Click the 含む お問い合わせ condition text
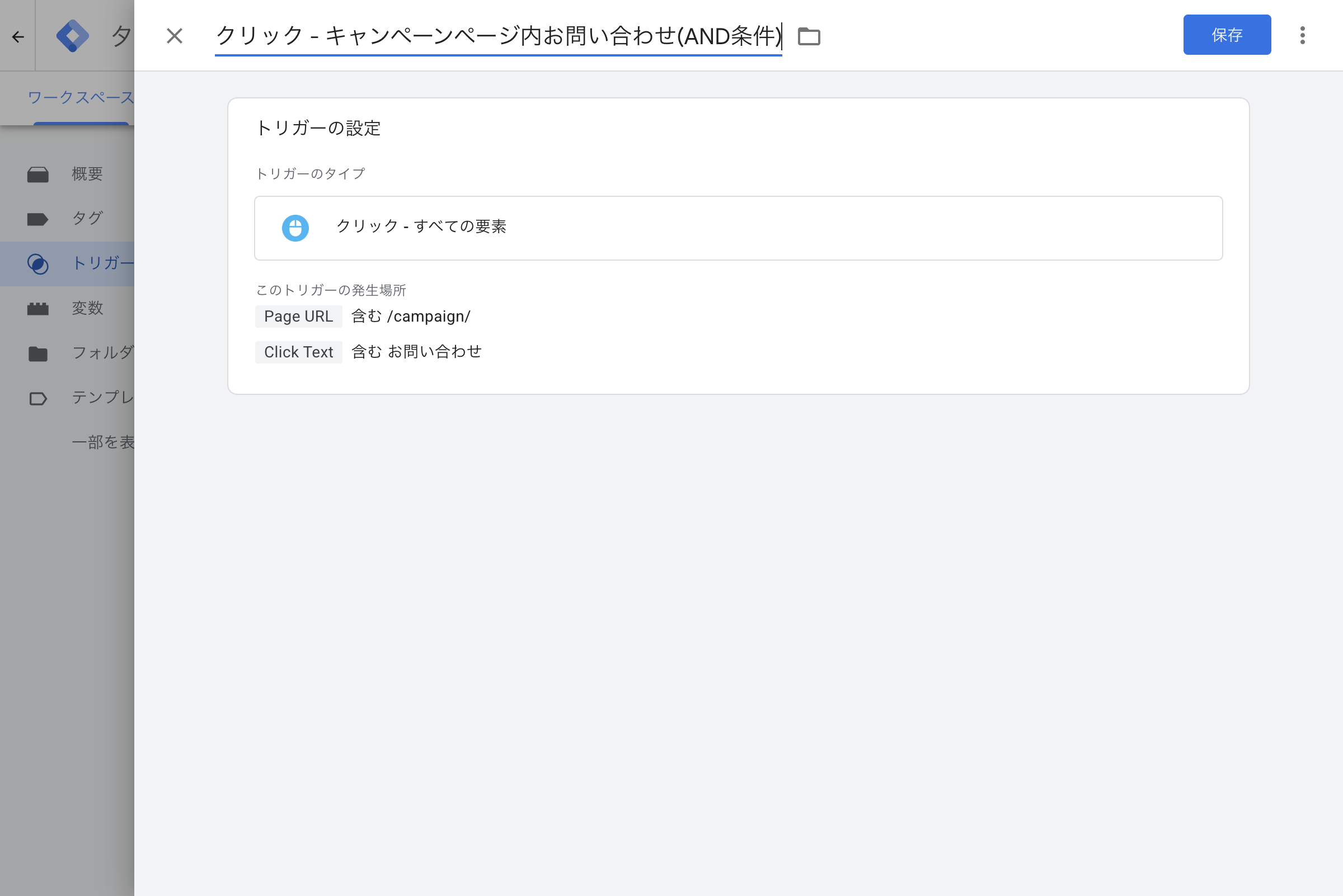This screenshot has width=1343, height=896. pos(416,352)
